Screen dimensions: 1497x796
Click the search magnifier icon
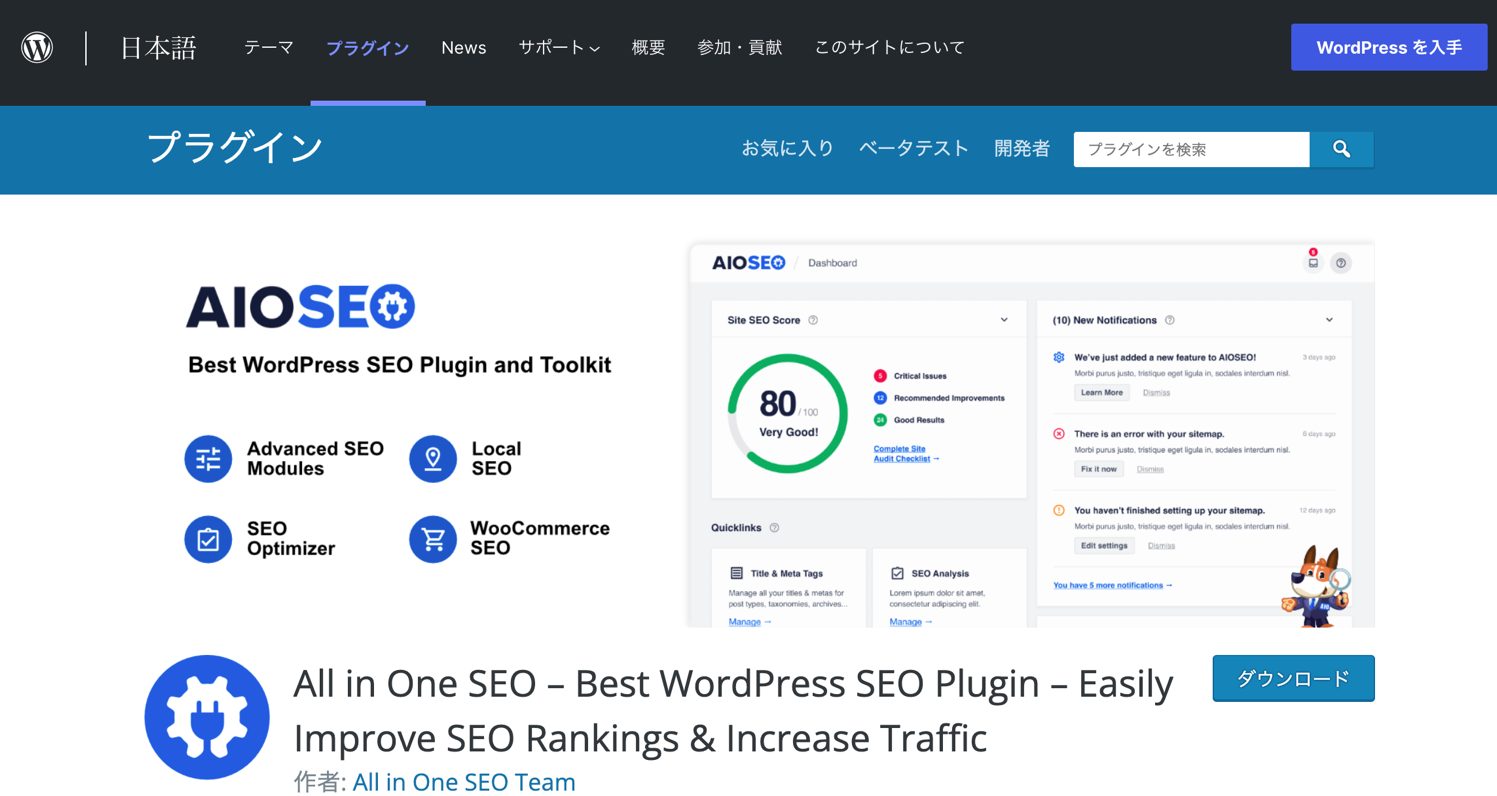pyautogui.click(x=1341, y=149)
